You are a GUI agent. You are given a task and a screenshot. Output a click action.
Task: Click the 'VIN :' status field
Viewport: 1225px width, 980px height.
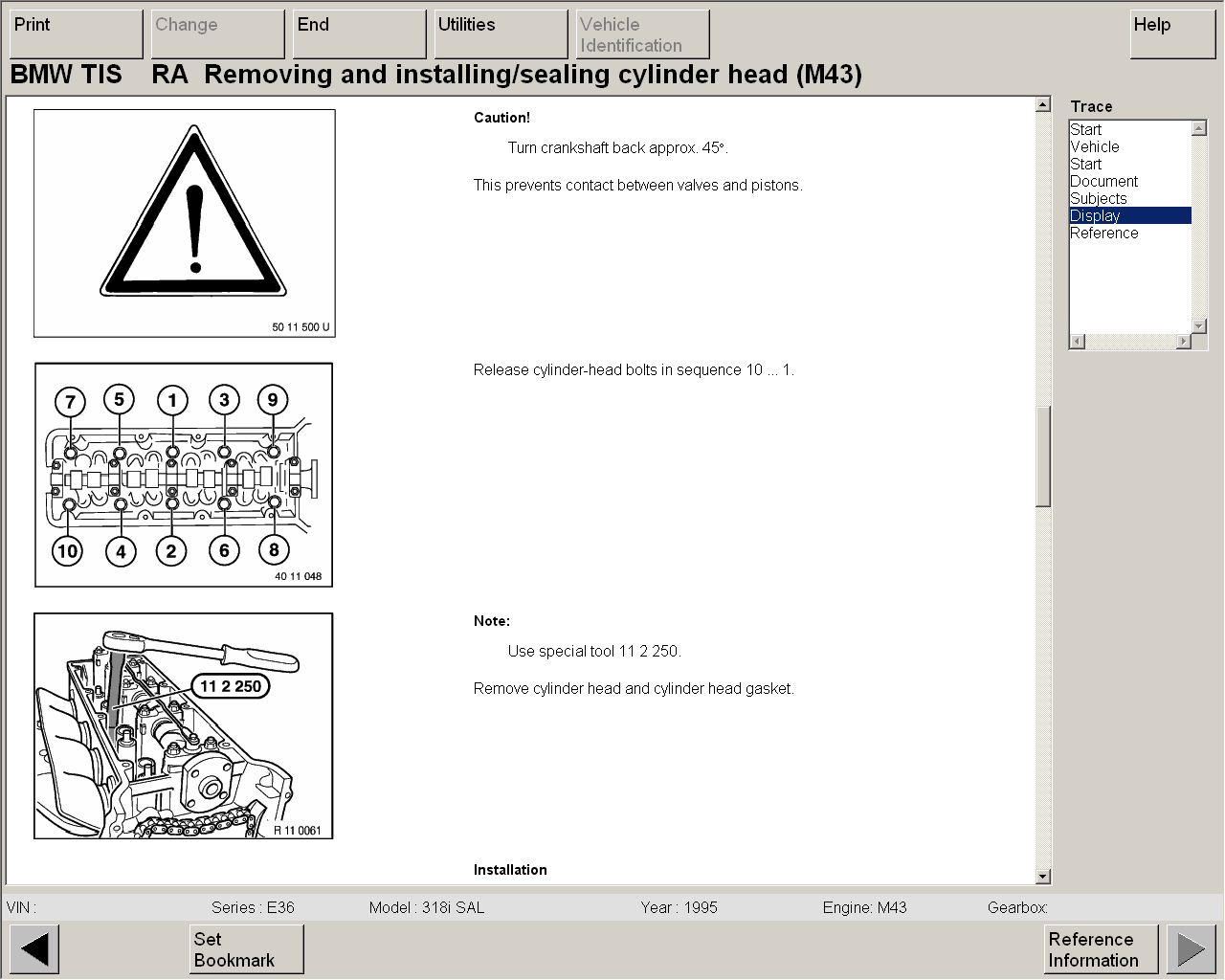[x=21, y=908]
